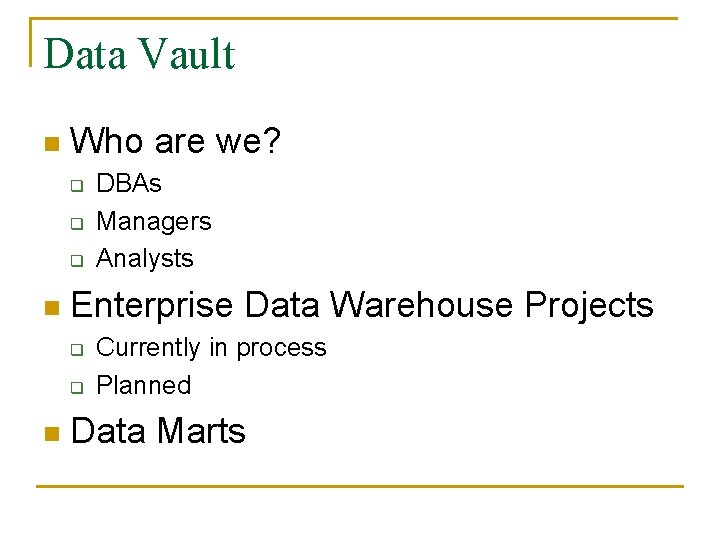Click the hollow bullet before "Managers"
Viewport: 720px width, 540px height.
click(x=75, y=222)
